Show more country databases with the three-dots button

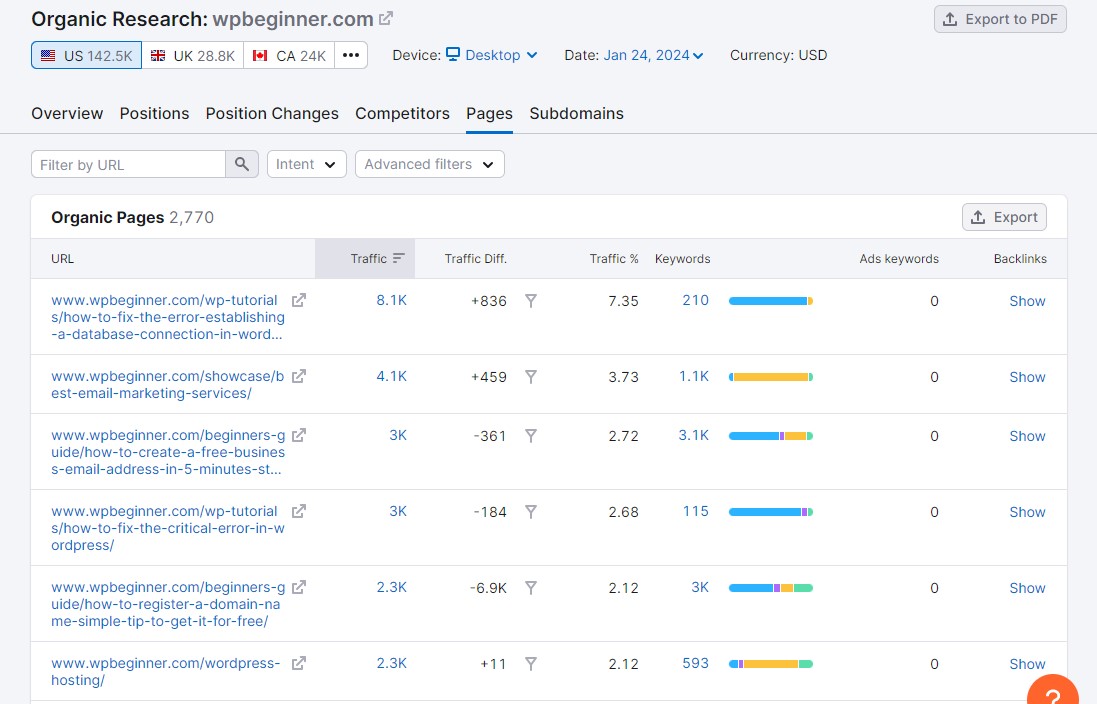[x=351, y=55]
